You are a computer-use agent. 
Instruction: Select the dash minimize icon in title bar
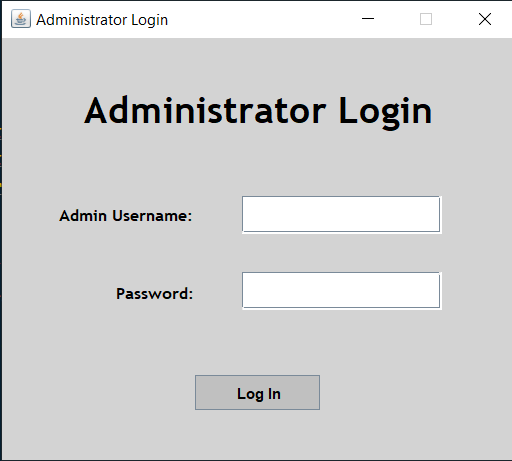point(368,19)
